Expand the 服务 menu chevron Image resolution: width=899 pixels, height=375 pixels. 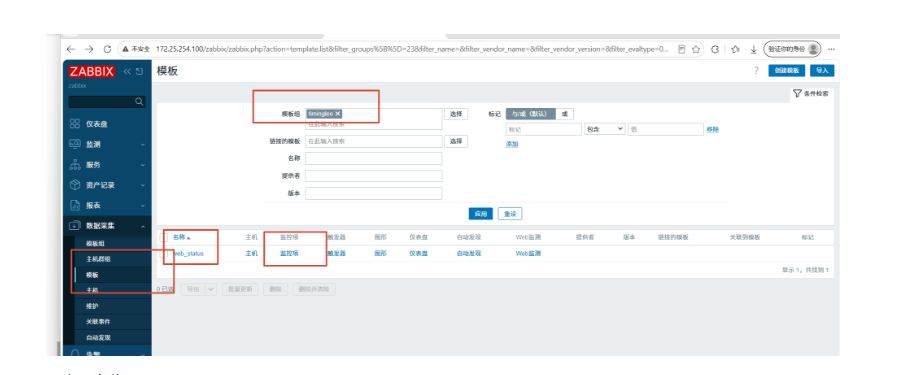point(143,165)
